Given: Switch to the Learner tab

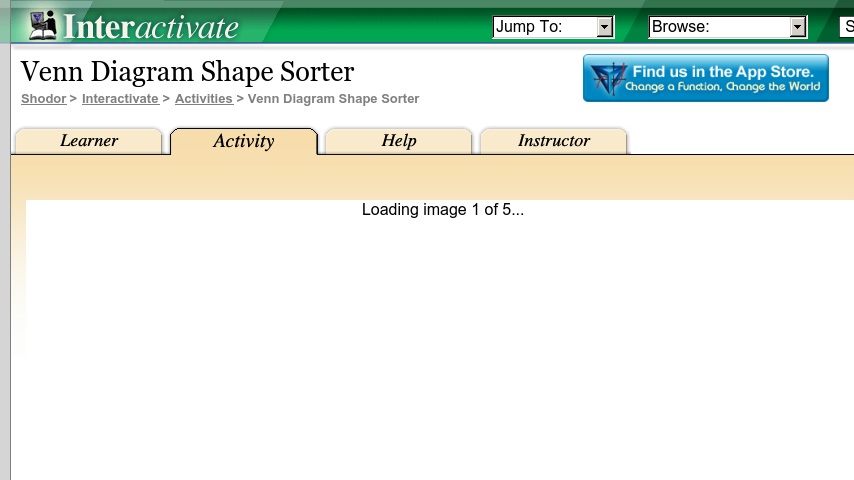Looking at the screenshot, I should [x=88, y=141].
